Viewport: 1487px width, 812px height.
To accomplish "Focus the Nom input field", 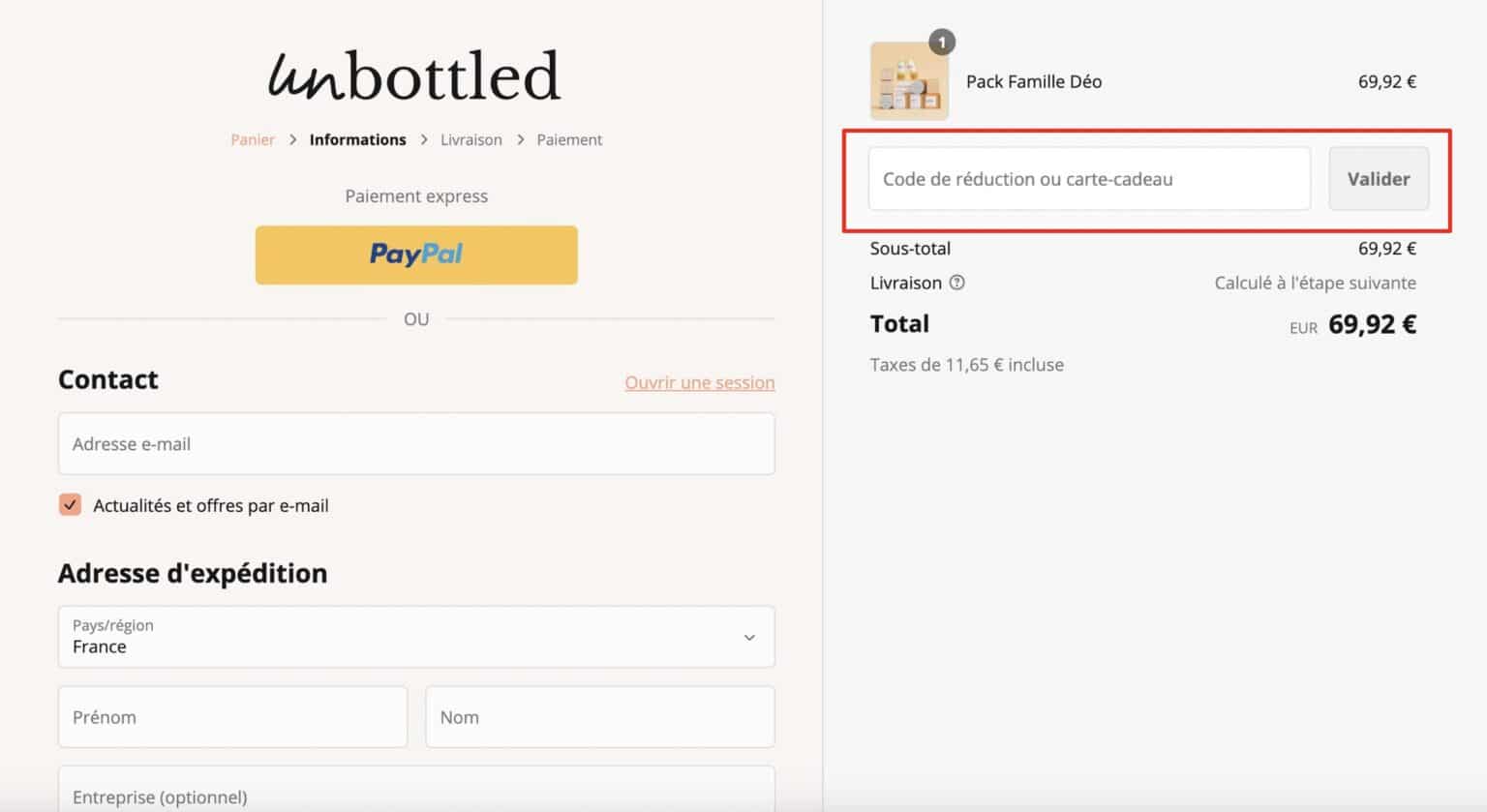I will (x=600, y=717).
